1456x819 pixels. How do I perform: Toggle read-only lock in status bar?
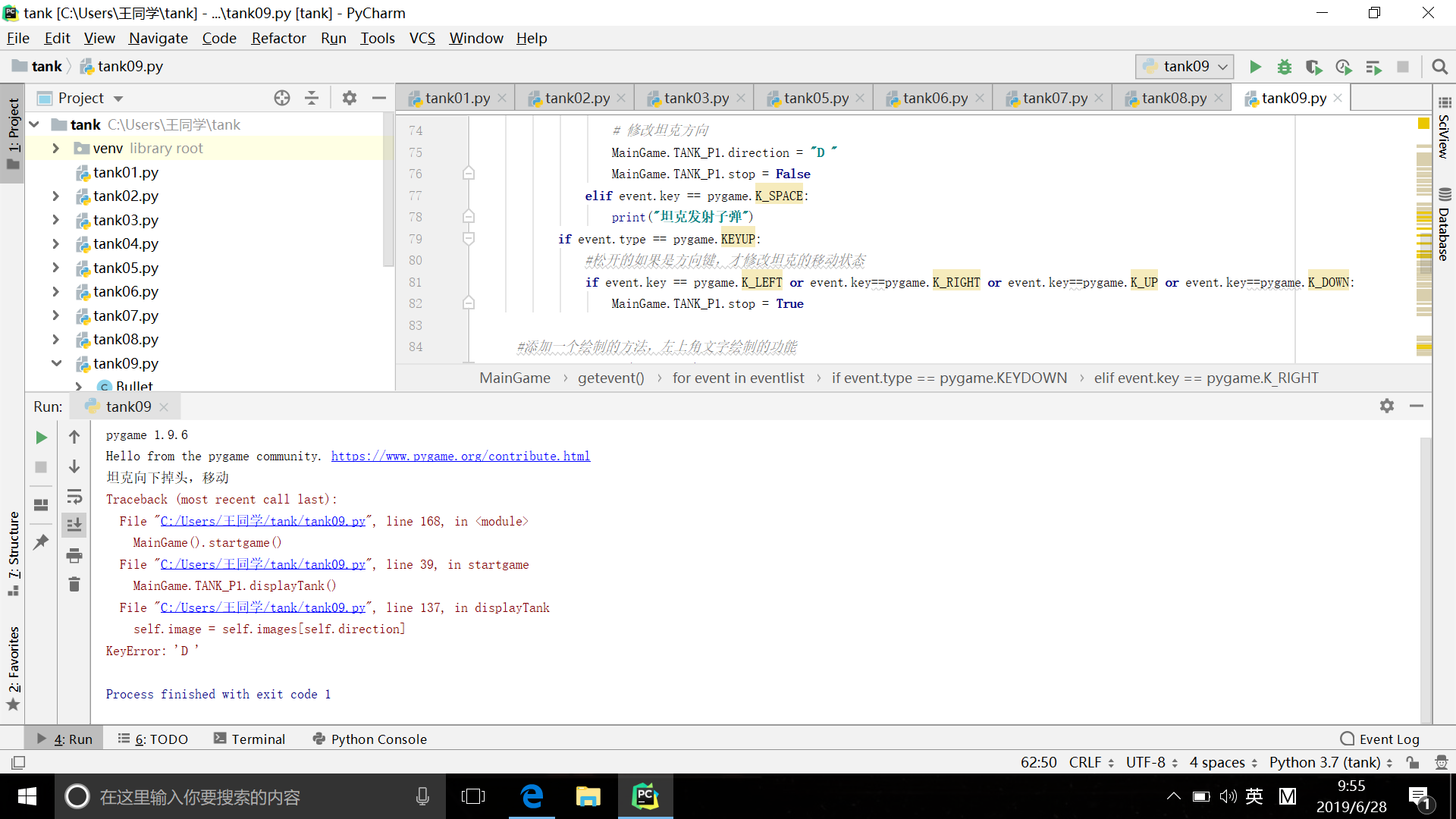pyautogui.click(x=1413, y=762)
